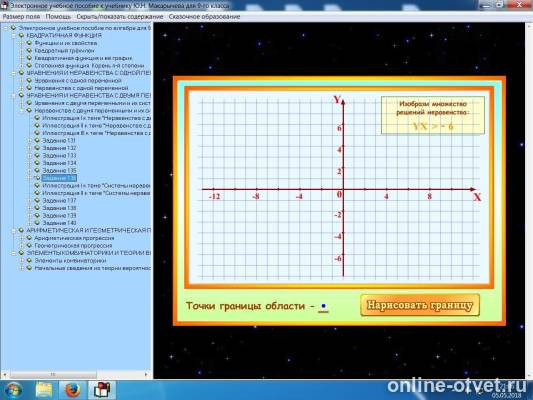Expand the Функции и их свойства node
This screenshot has height=400, width=533.
click(21, 43)
